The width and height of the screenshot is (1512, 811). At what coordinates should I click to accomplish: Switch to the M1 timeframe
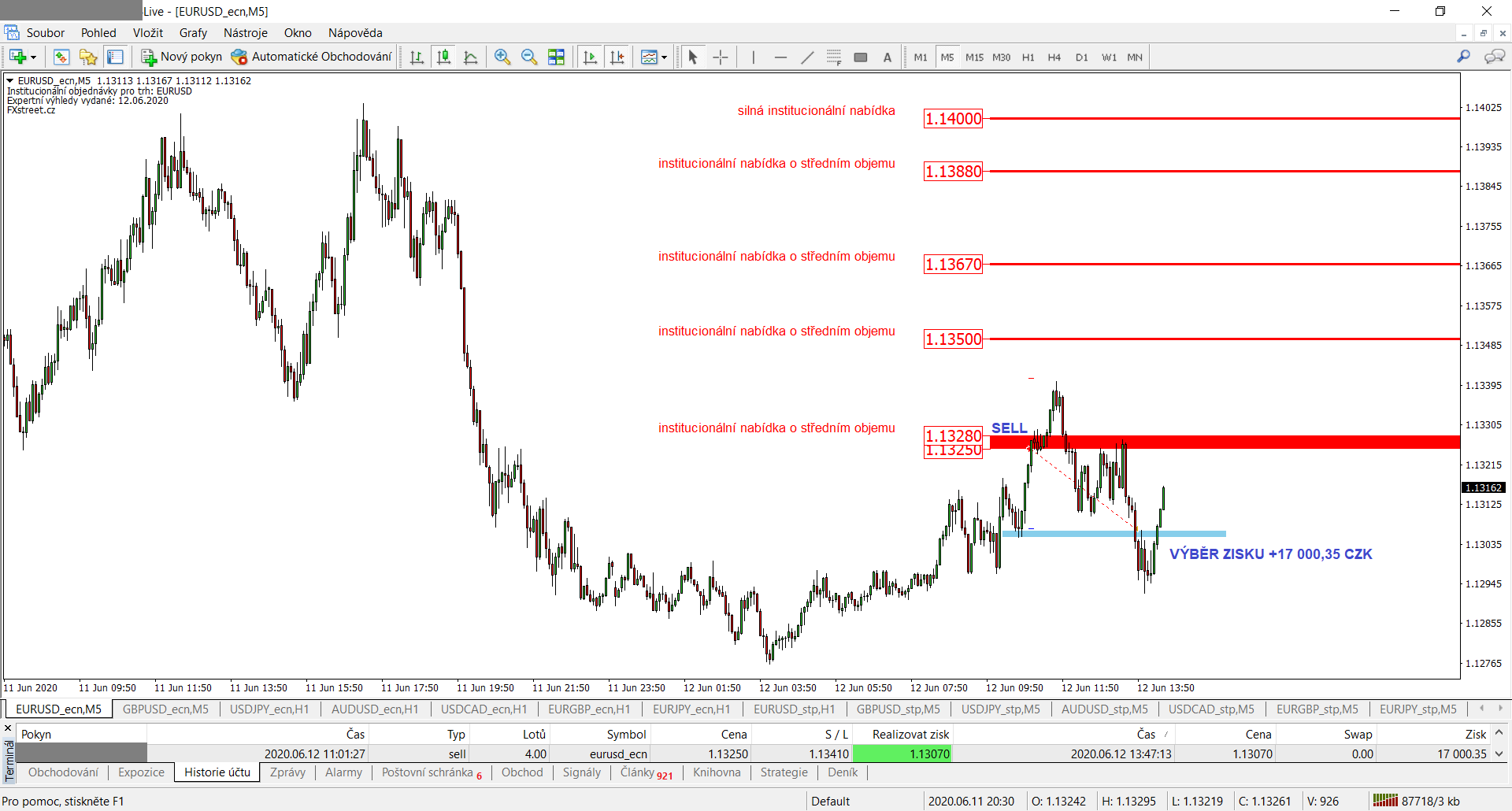click(921, 57)
